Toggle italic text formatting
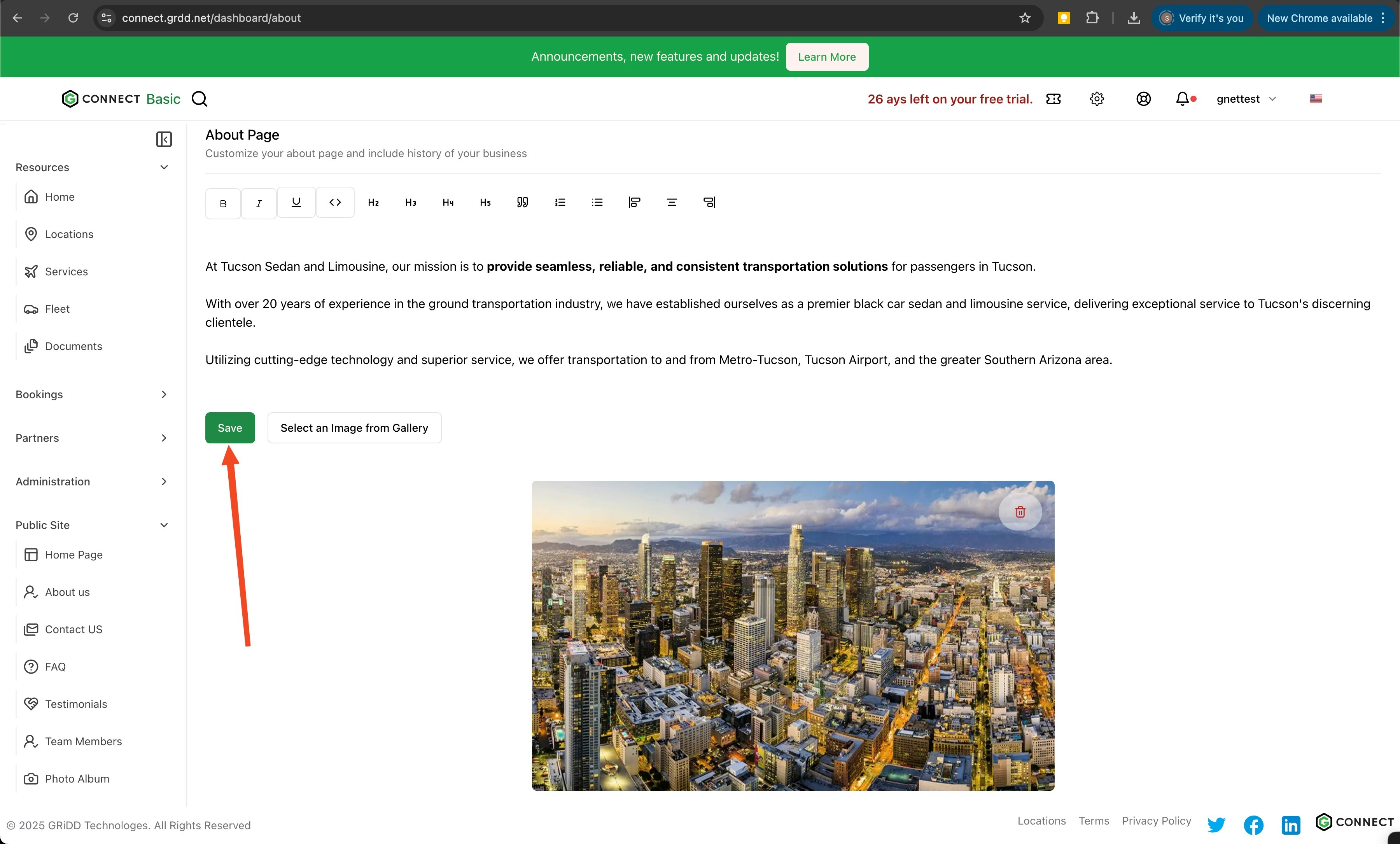Screen dimensions: 1400x844 pos(259,203)
